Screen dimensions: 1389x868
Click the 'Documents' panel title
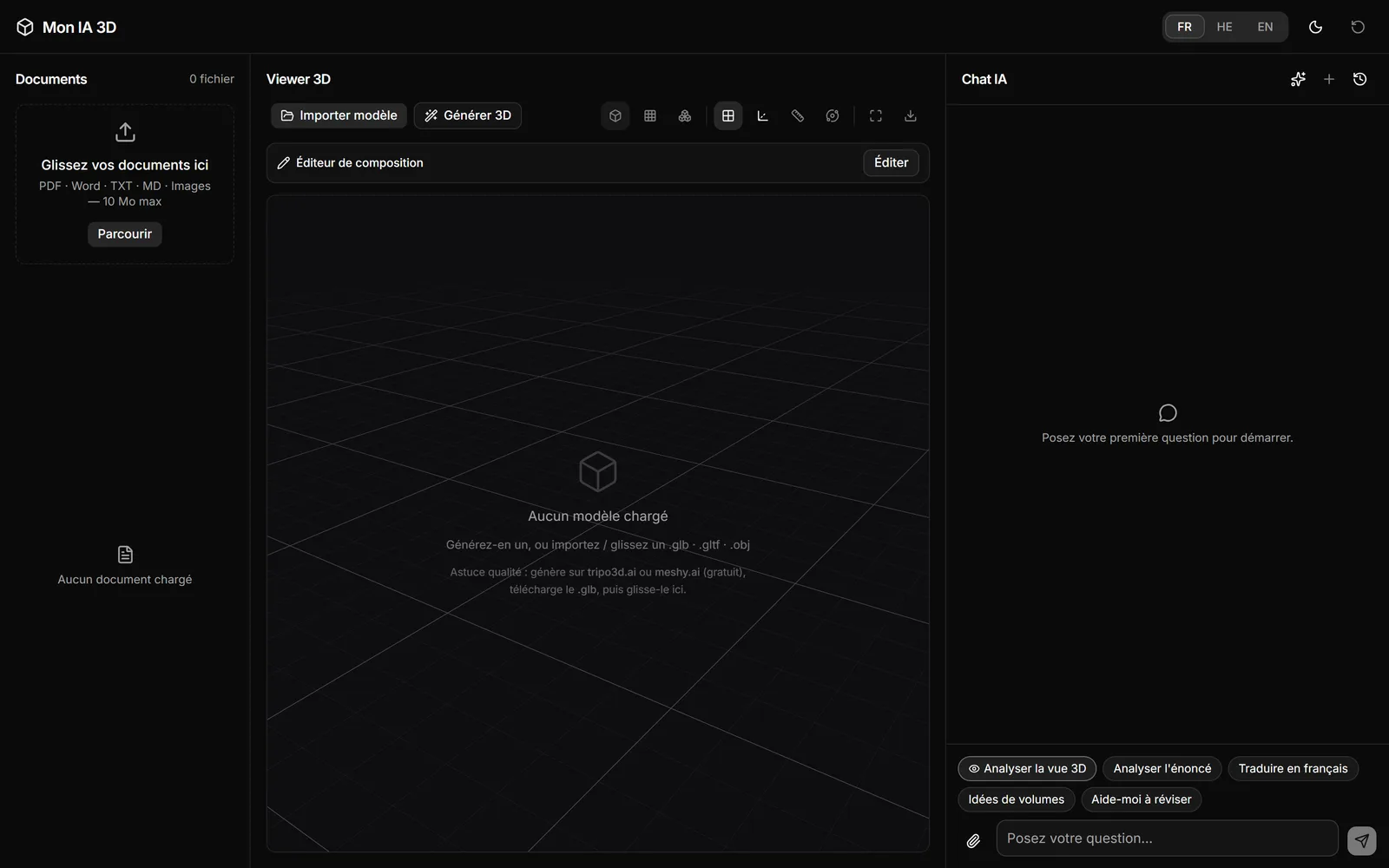(51, 79)
